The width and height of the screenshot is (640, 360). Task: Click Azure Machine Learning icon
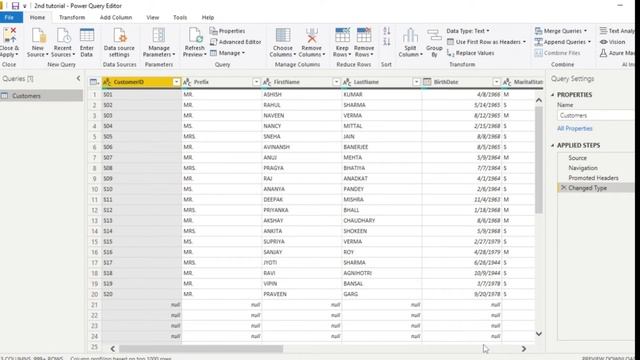[x=604, y=53]
